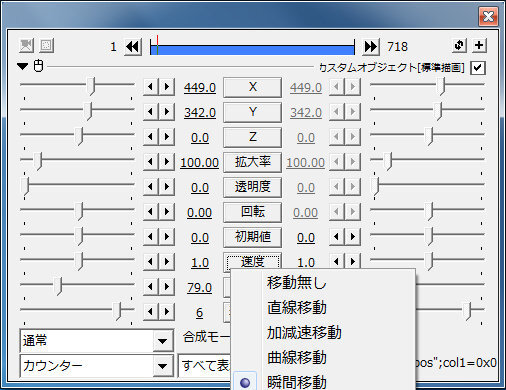Close the settings dialog window

pos(488,16)
